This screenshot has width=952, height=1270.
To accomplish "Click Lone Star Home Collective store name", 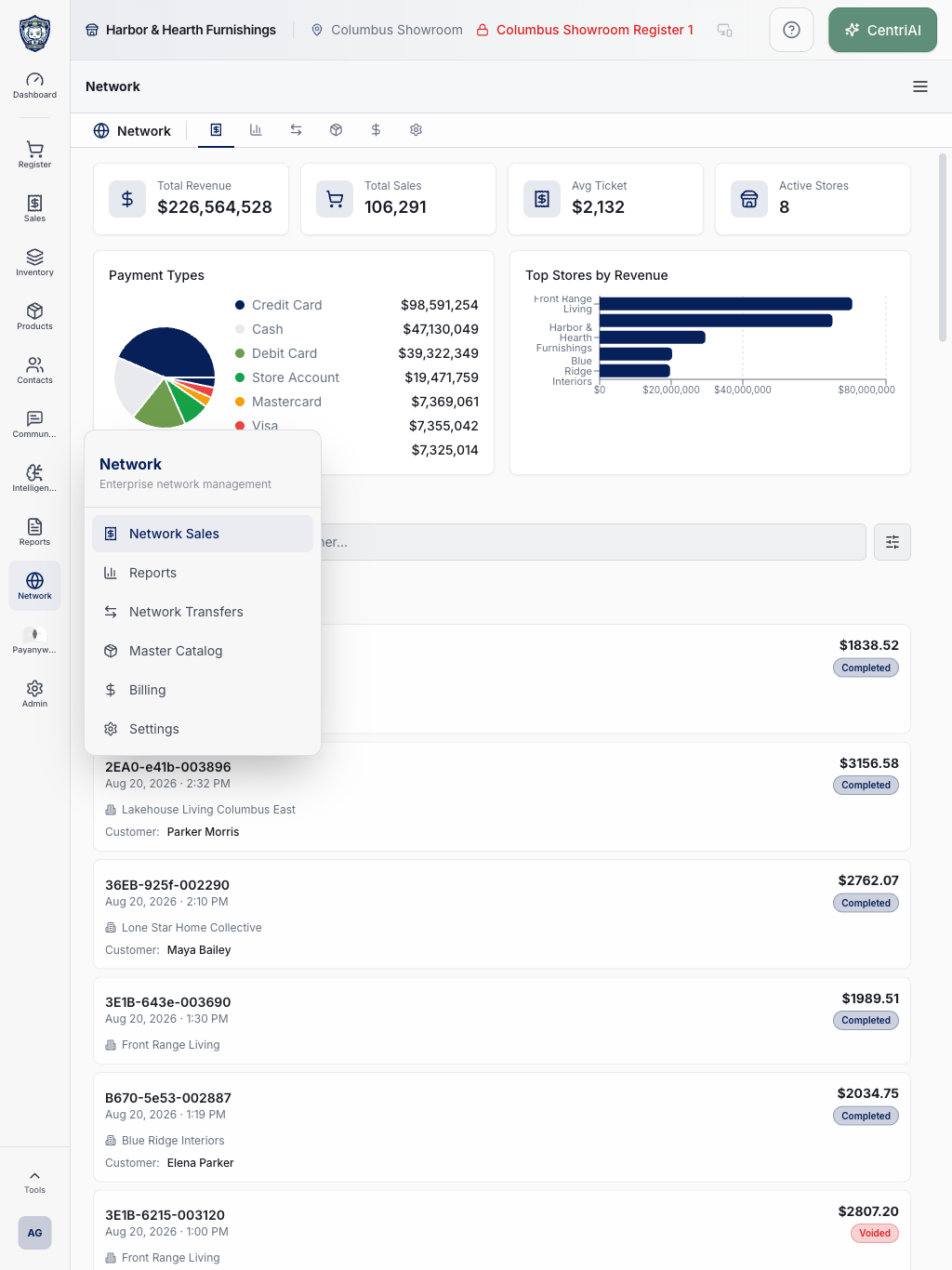I will 192,928.
